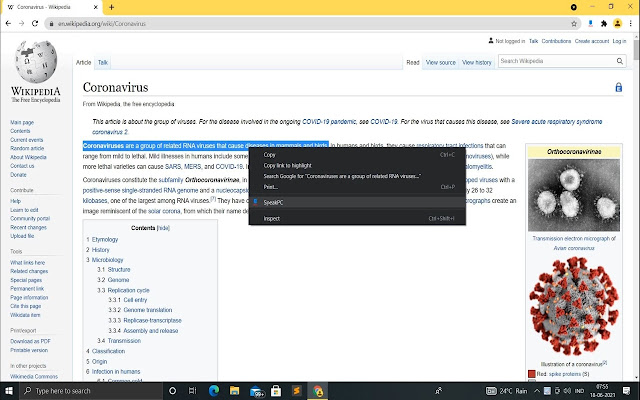Show hidden system tray icons

pos(537,391)
